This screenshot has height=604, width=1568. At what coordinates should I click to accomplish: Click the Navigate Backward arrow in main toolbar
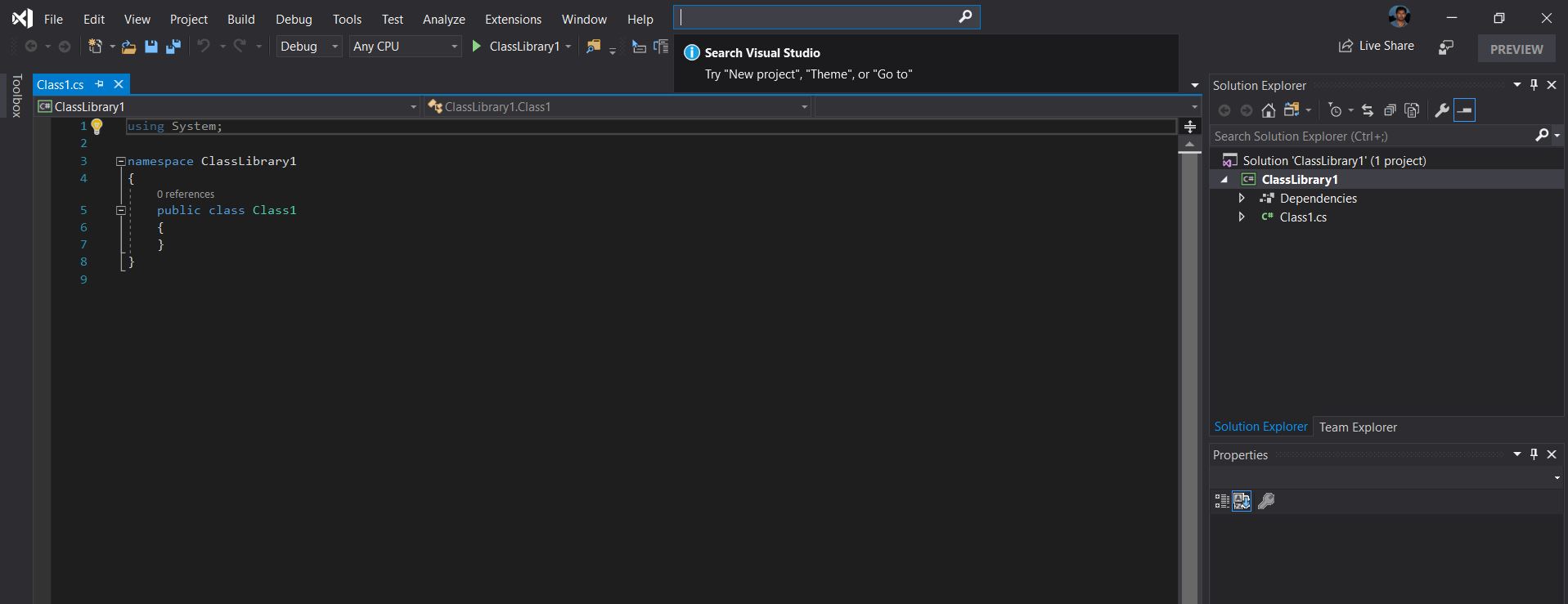[x=31, y=47]
